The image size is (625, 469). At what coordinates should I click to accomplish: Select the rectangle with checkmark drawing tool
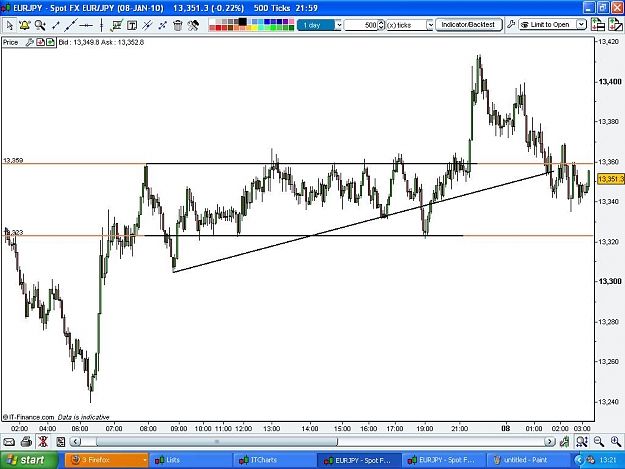(117, 26)
